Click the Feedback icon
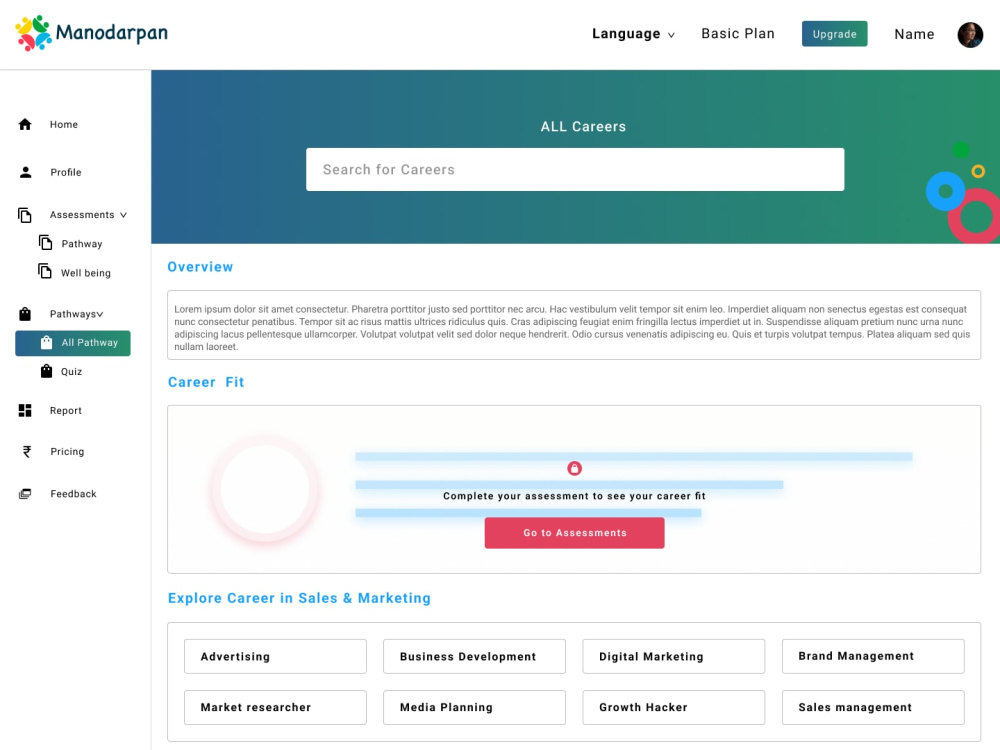The height and width of the screenshot is (750, 1000). pos(25,494)
